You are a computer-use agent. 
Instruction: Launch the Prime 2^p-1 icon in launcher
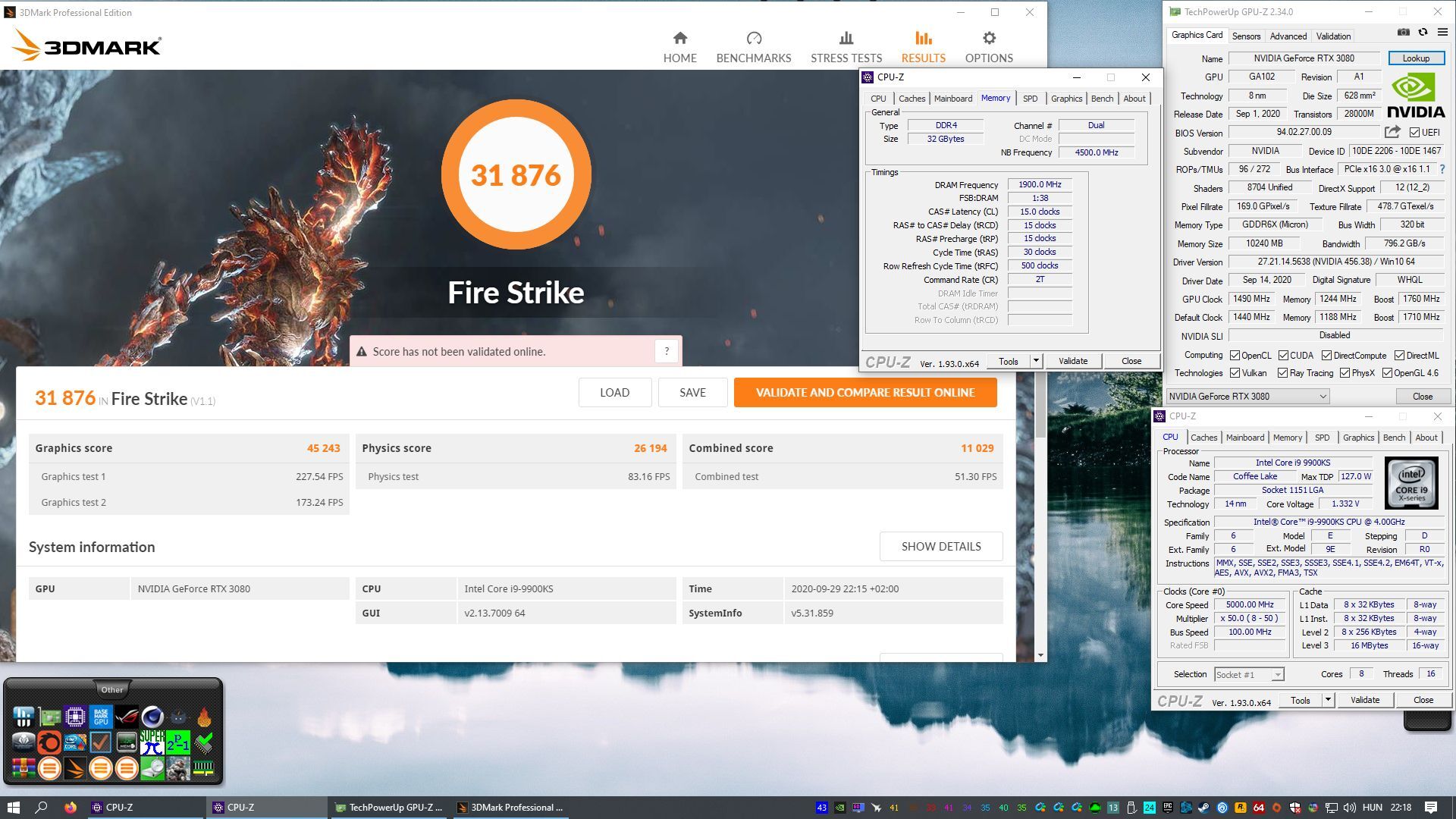(178, 742)
